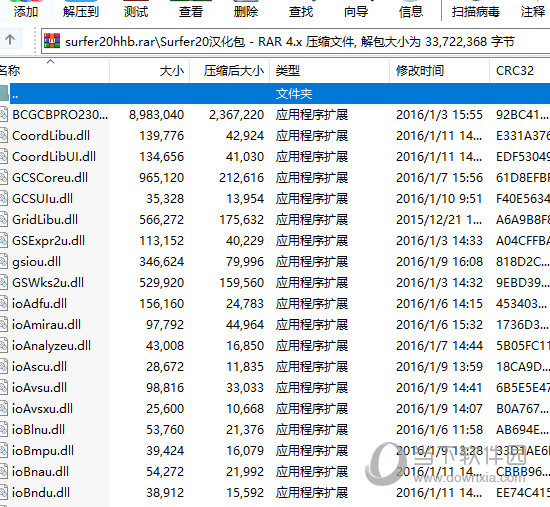This screenshot has height=507, width=550.
Task: Click the archive path address field
Action: pos(295,42)
